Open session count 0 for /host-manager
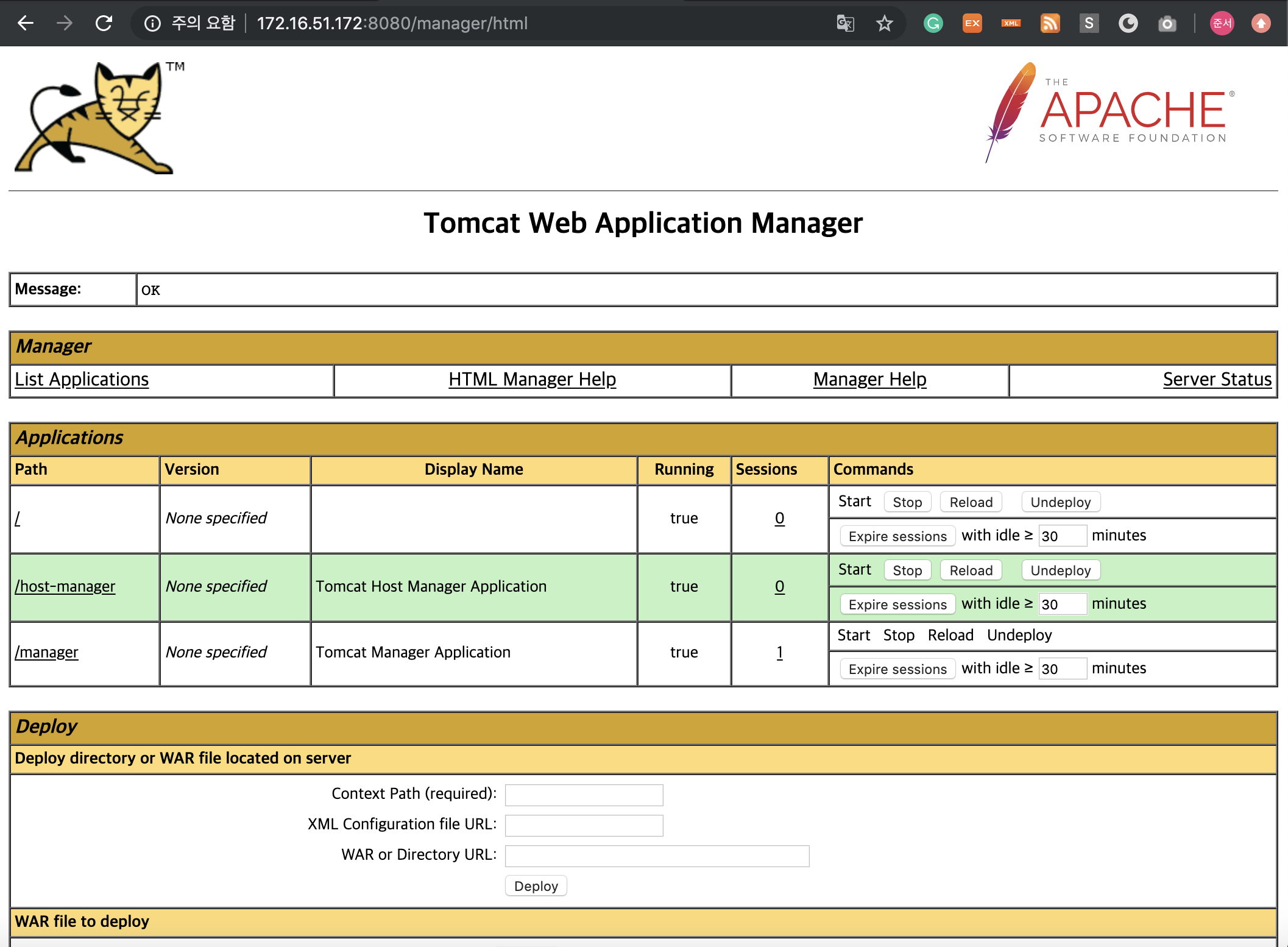Screen dimensions: 1288x947 point(779,586)
